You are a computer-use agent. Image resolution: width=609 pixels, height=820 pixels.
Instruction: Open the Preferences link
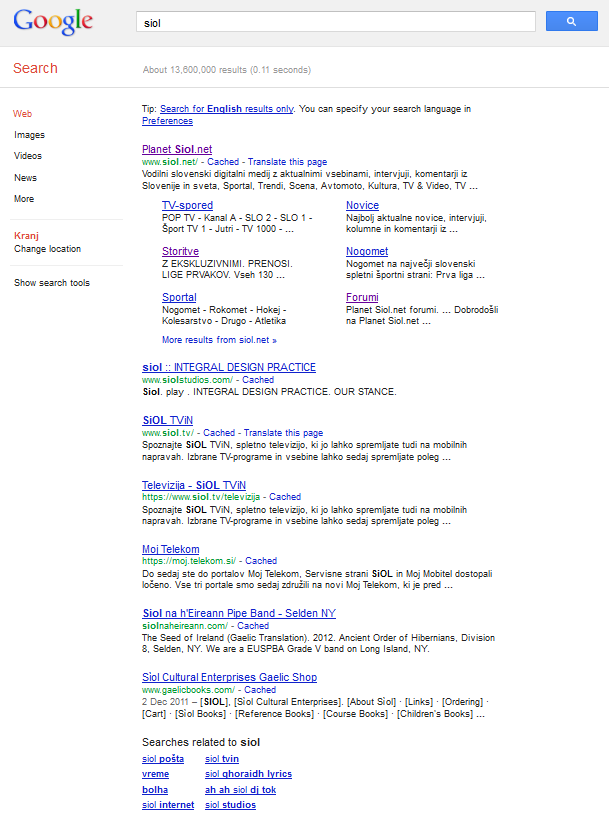point(167,121)
